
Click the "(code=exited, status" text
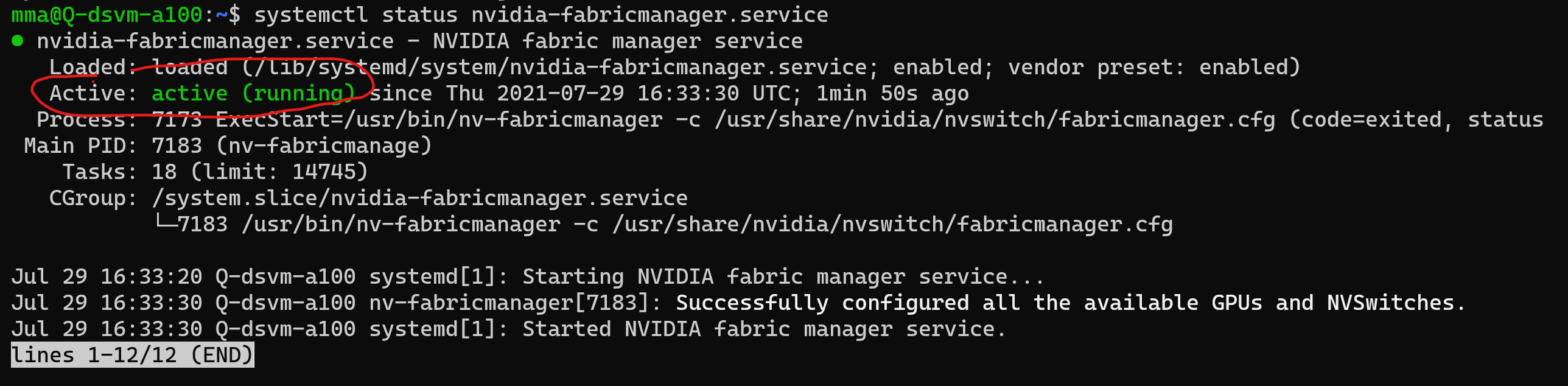pyautogui.click(x=1416, y=120)
